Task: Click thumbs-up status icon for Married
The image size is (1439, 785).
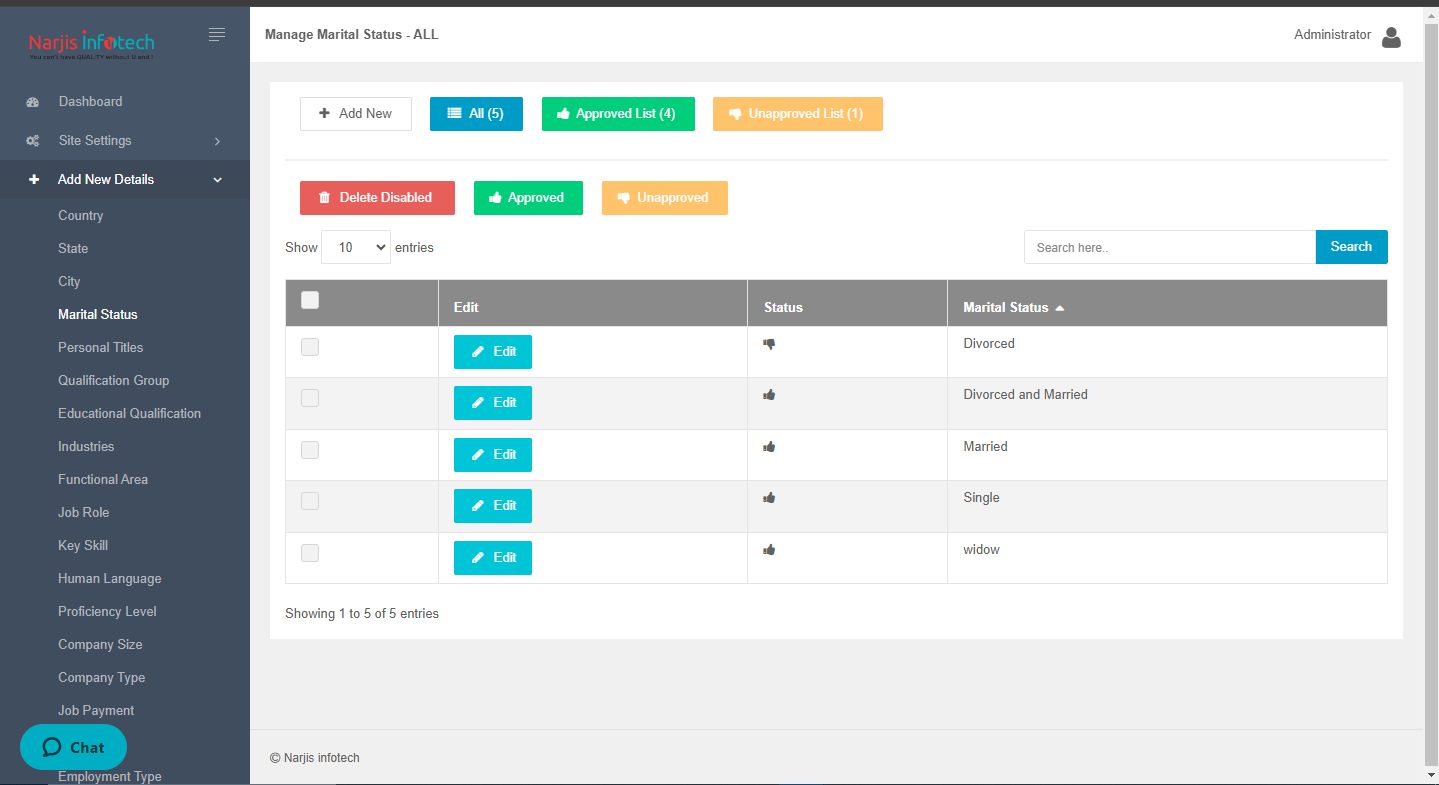Action: coord(769,447)
